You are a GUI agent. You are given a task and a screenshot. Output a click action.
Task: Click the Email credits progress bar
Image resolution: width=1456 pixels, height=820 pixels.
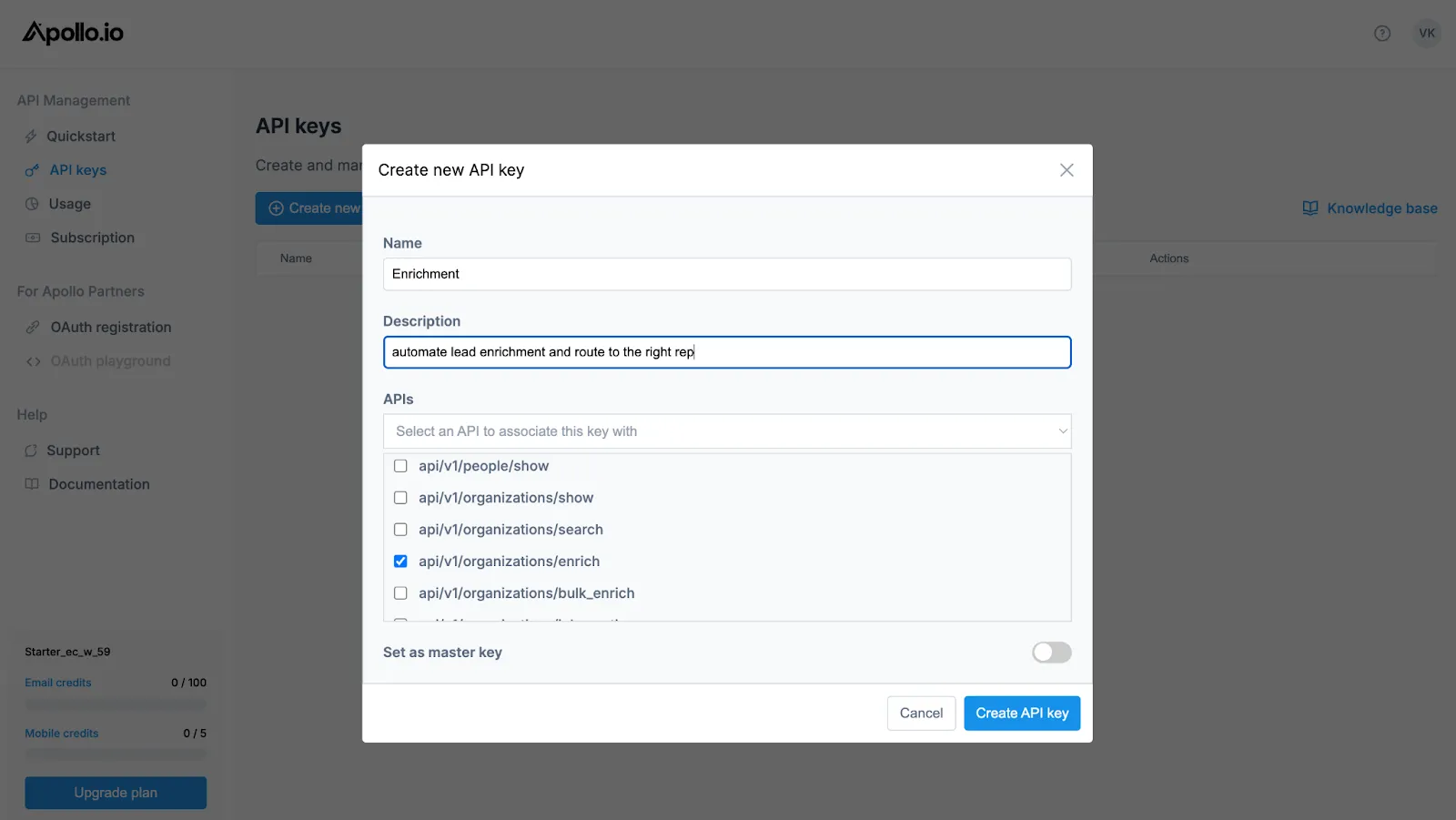tap(116, 704)
